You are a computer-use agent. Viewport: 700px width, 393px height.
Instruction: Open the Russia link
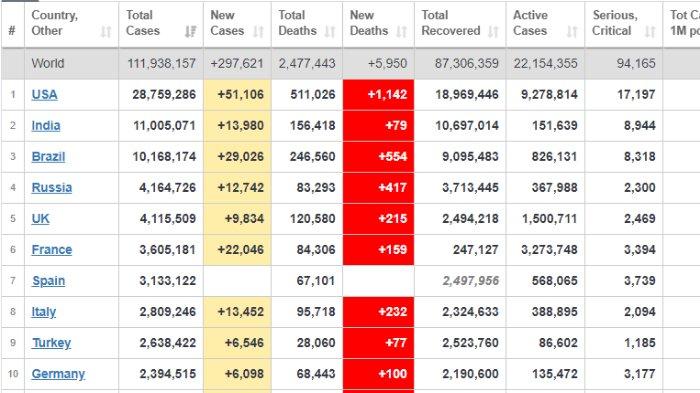[52, 188]
